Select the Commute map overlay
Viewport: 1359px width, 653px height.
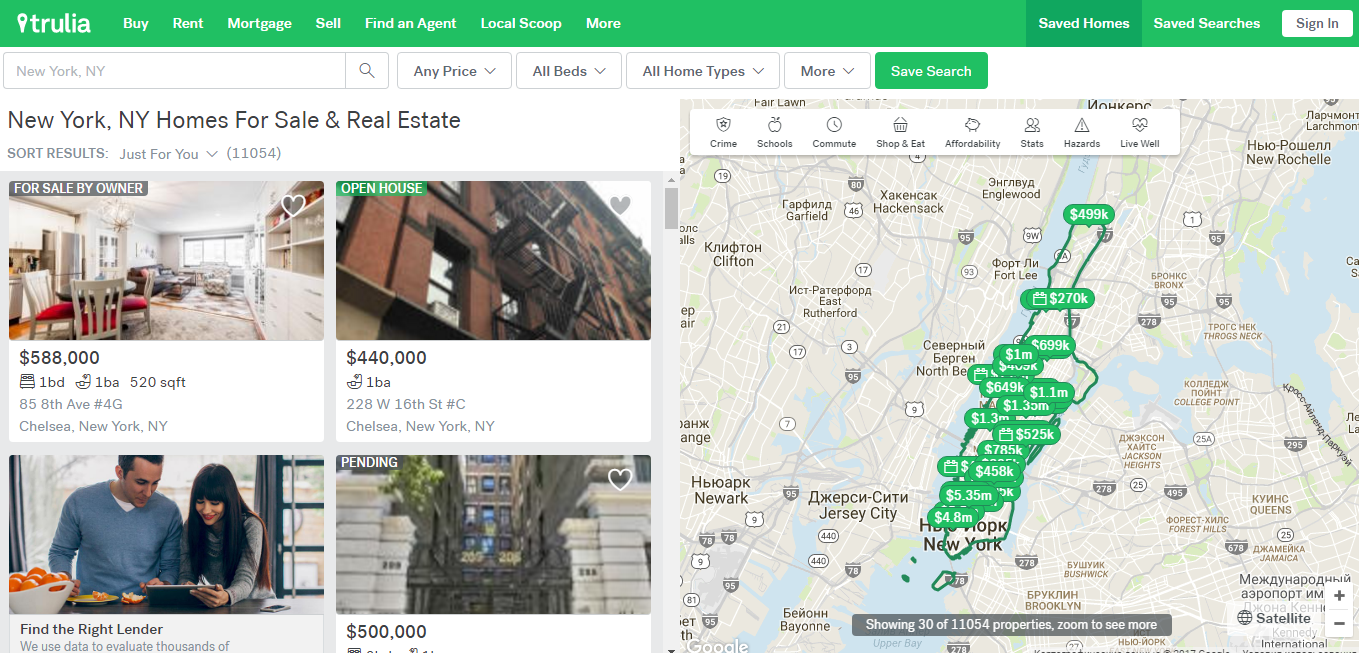click(x=834, y=132)
